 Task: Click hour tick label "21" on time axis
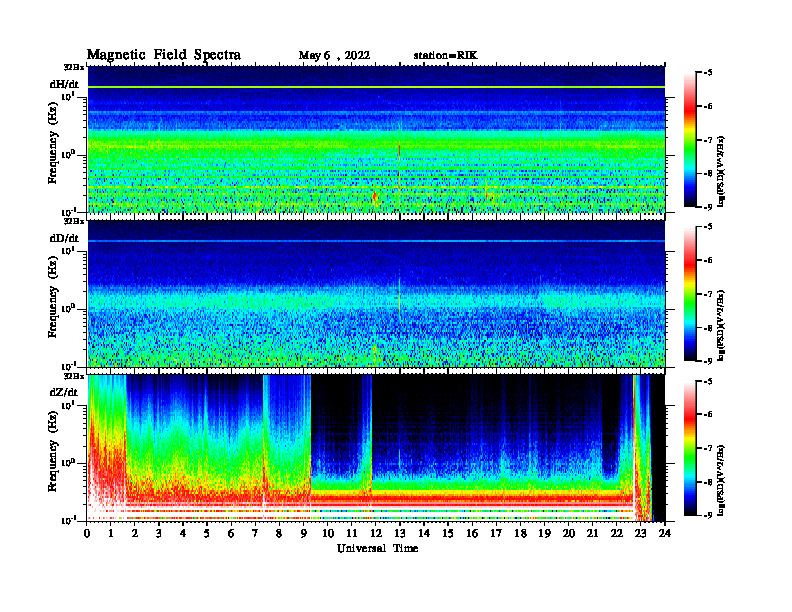[592, 533]
